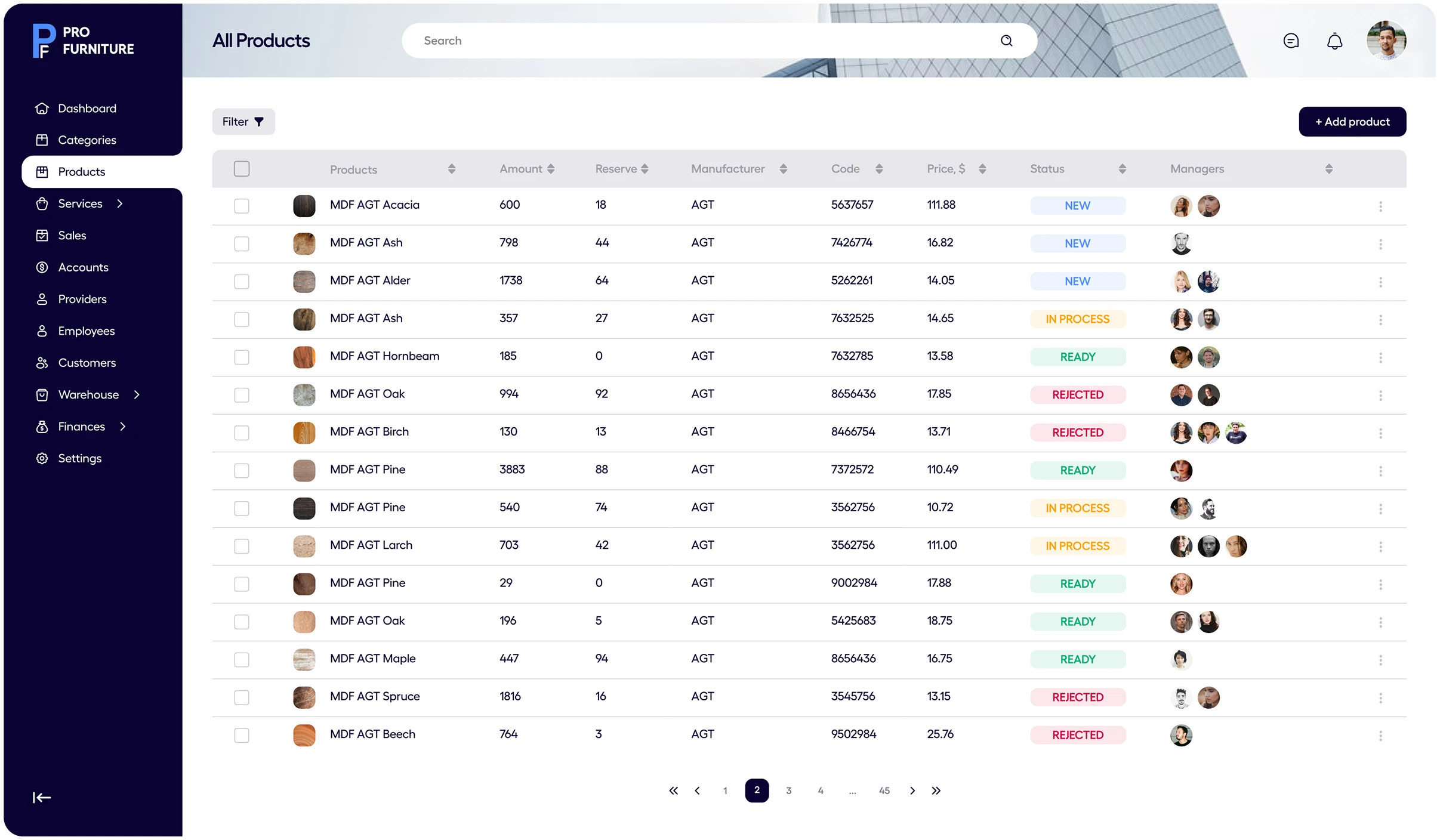Open the user profile avatar

click(1386, 41)
